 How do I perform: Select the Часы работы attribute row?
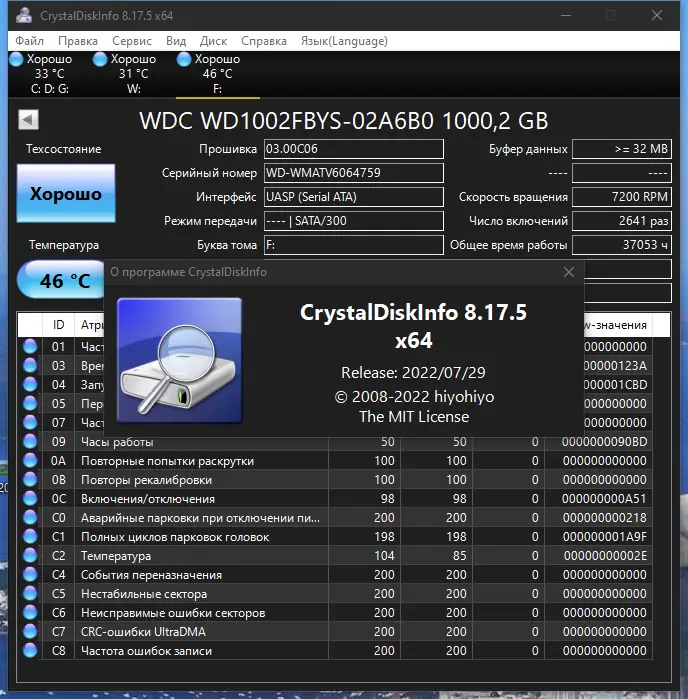coord(335,442)
